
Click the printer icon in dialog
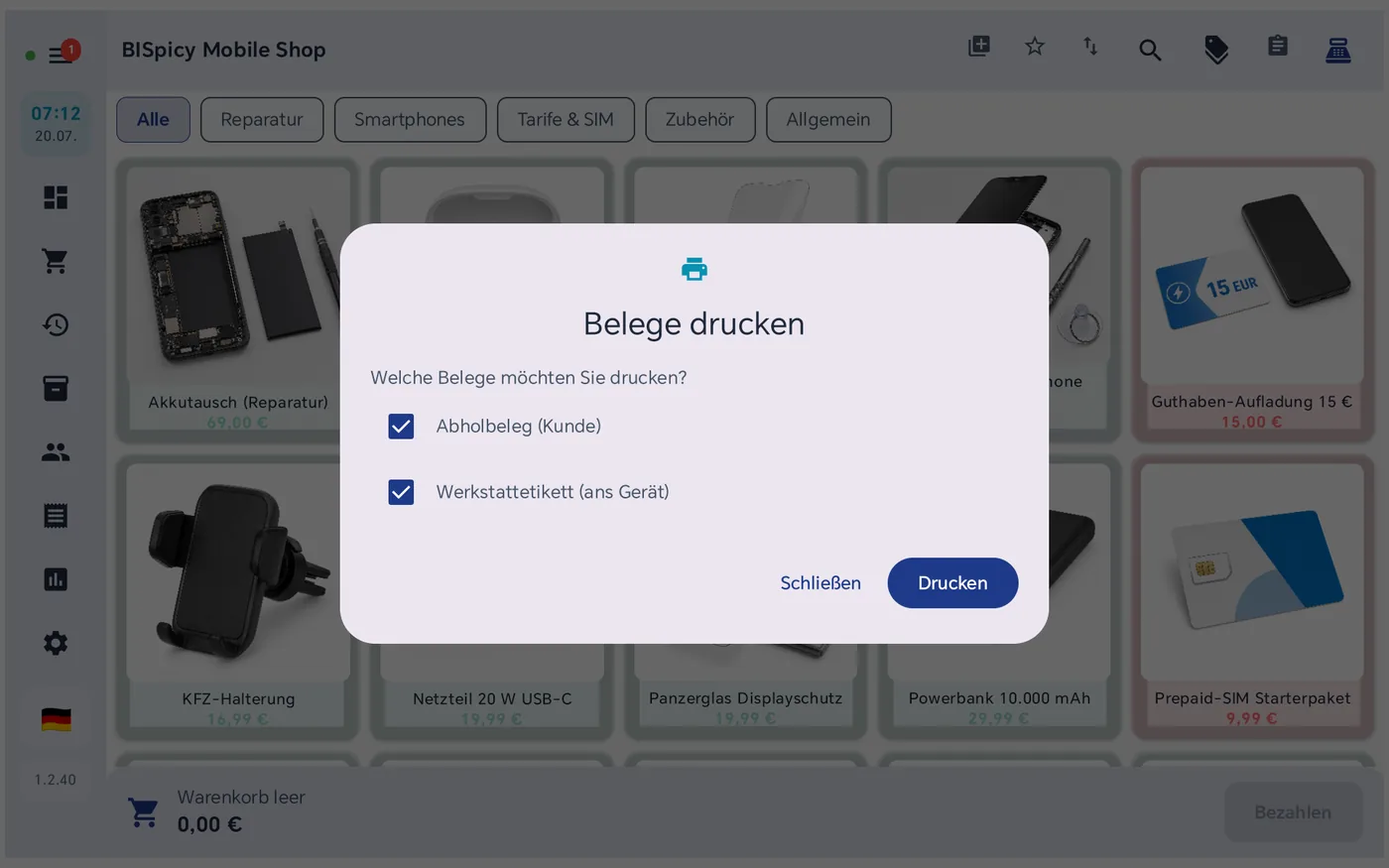[694, 269]
